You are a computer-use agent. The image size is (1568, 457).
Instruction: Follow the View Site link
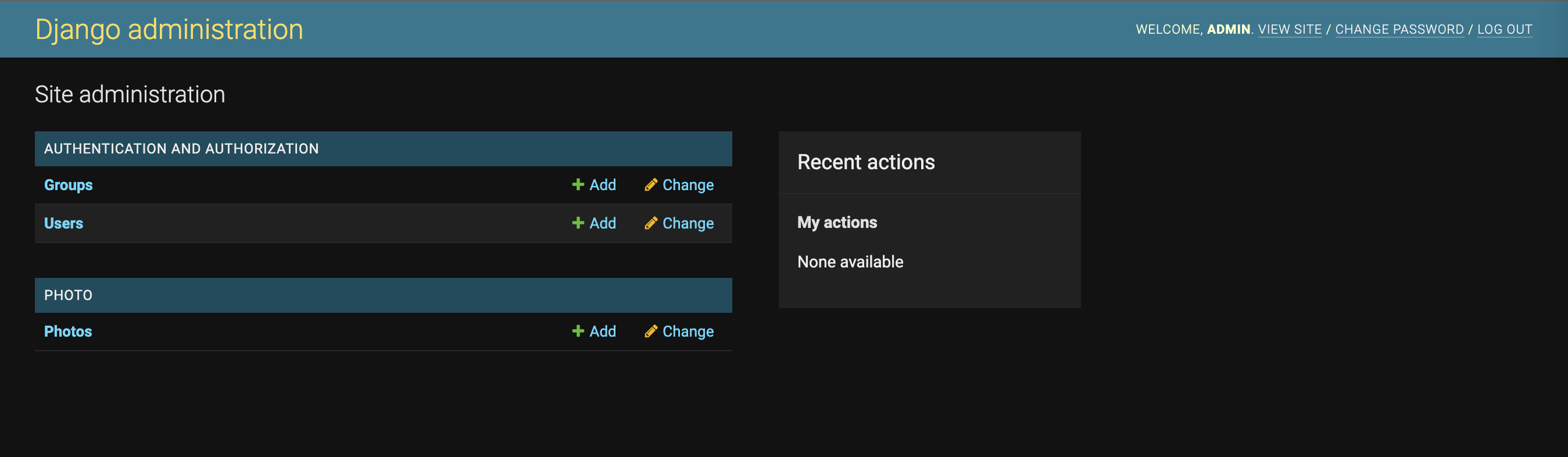[1290, 29]
